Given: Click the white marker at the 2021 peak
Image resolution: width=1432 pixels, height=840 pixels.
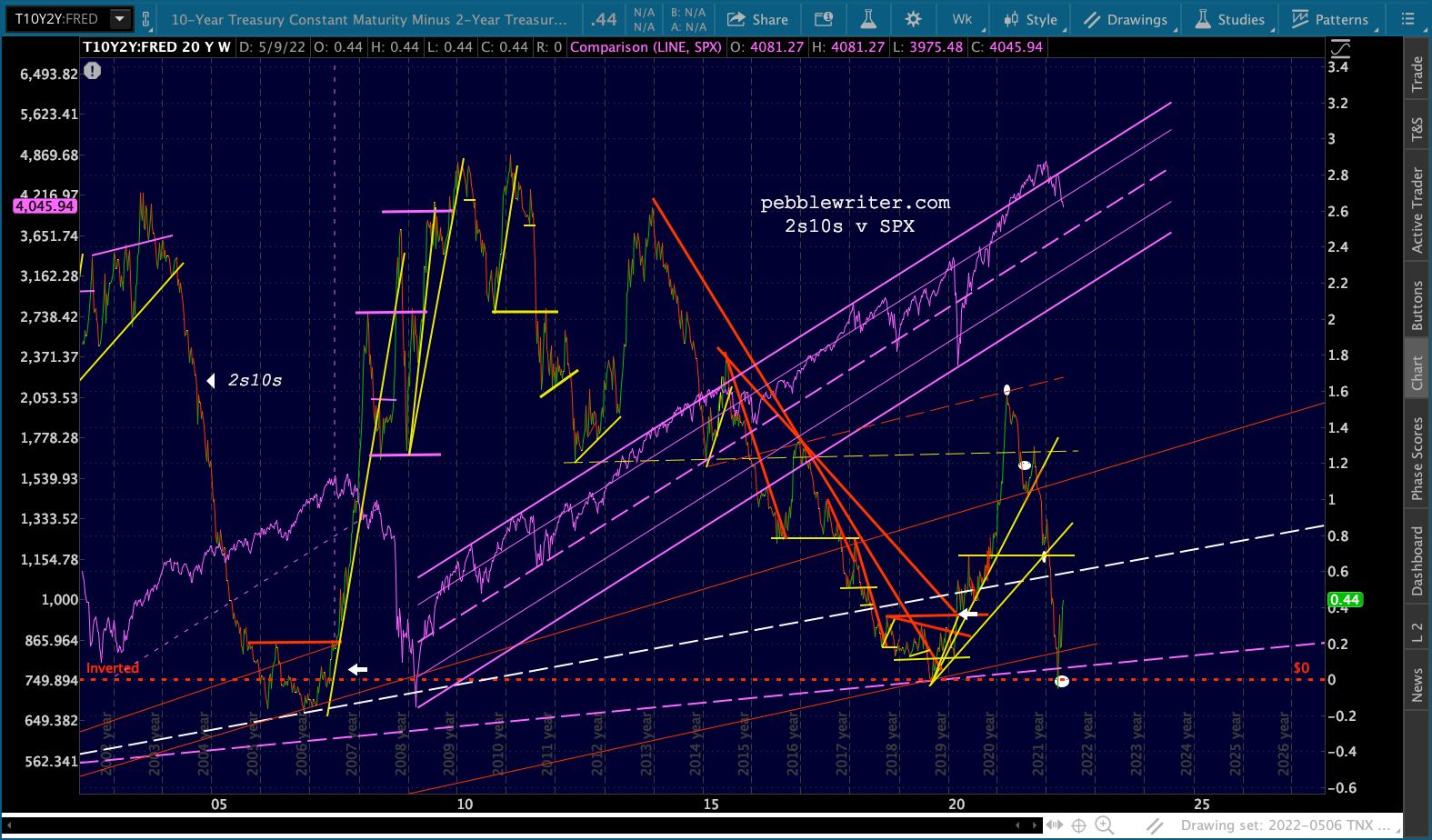Looking at the screenshot, I should (1006, 390).
